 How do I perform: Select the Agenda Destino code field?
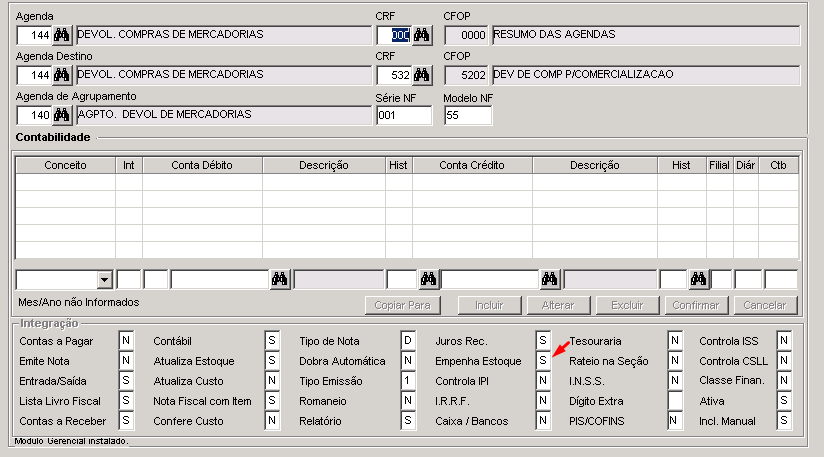[34, 75]
